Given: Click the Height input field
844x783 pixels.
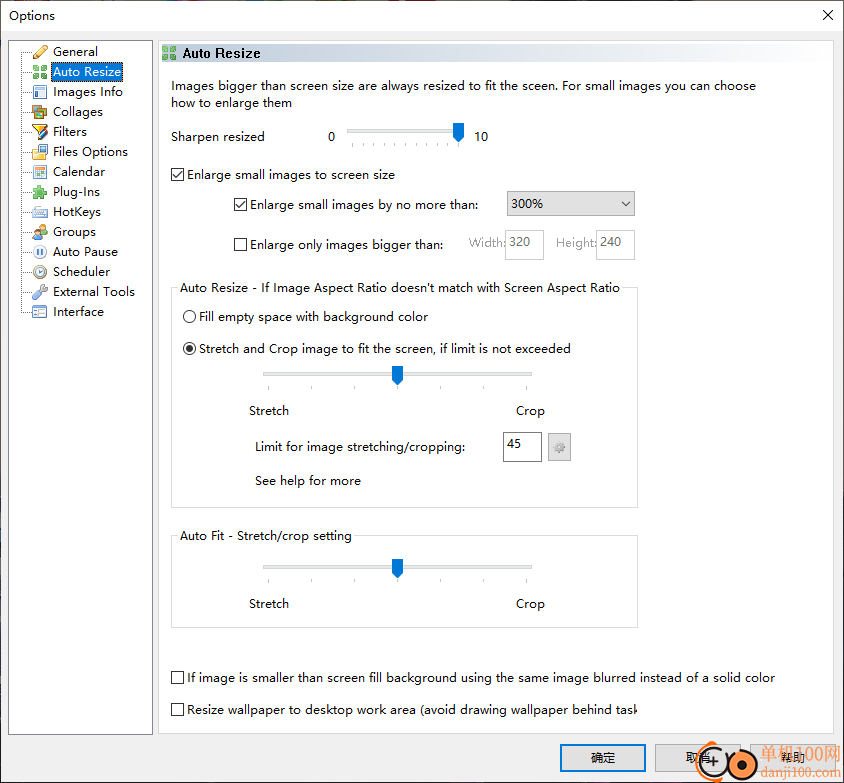Looking at the screenshot, I should point(615,245).
